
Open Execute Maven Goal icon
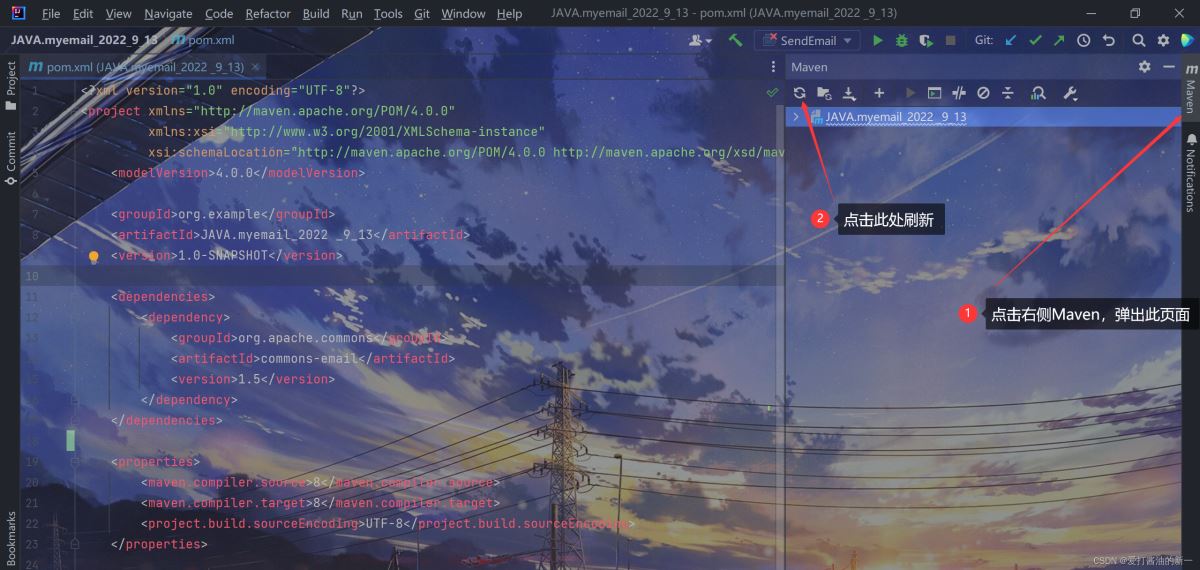coord(934,93)
